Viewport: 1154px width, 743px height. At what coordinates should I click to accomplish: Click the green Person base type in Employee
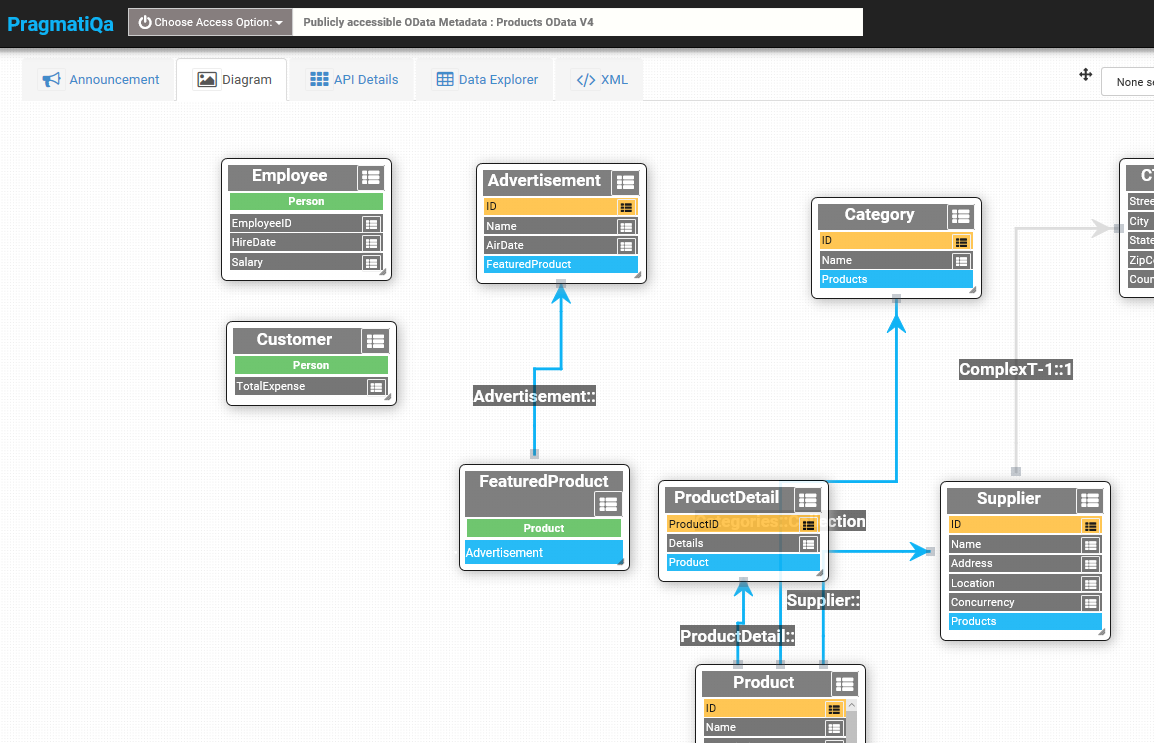click(306, 202)
